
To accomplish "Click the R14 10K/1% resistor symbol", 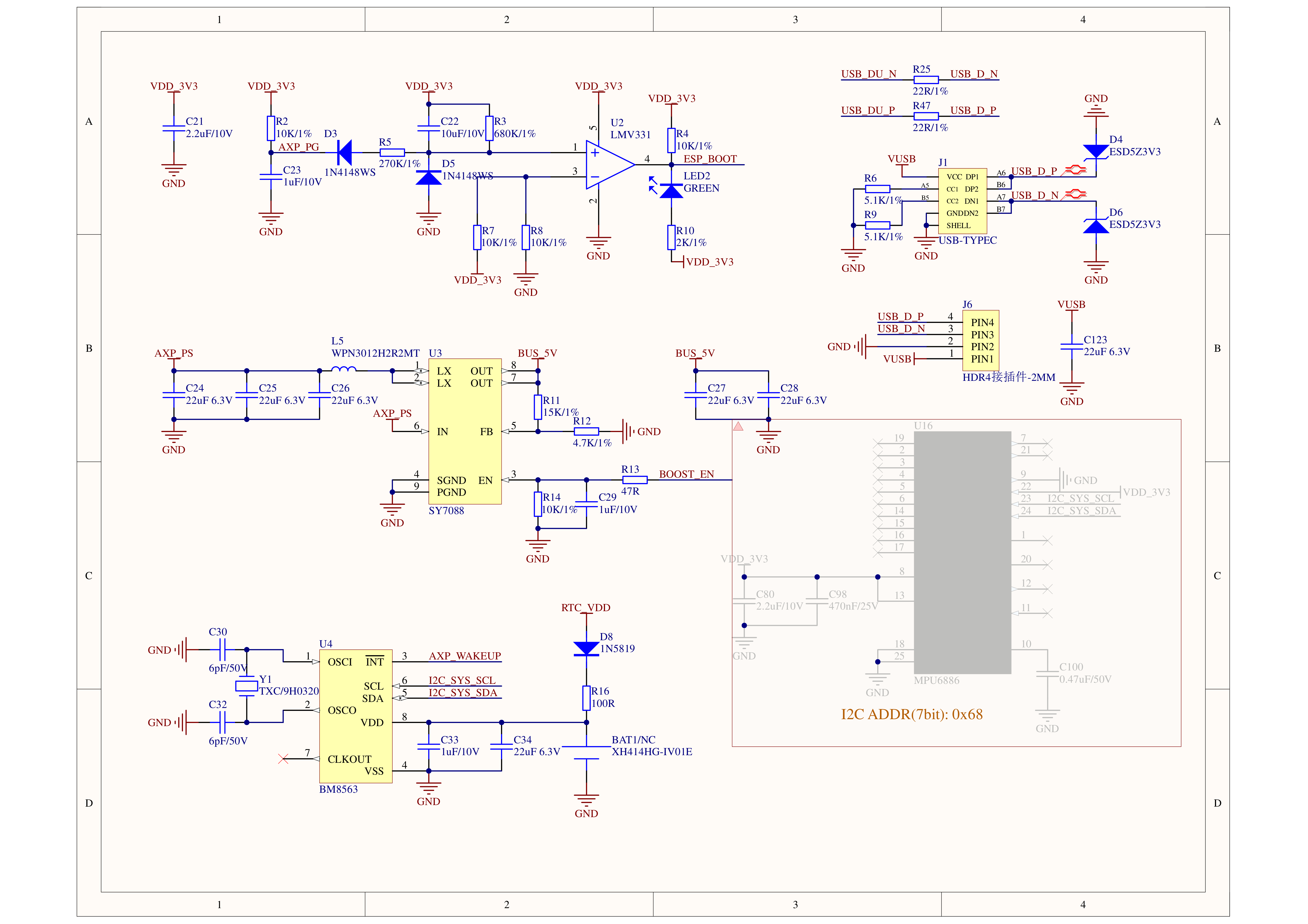I will [x=537, y=504].
